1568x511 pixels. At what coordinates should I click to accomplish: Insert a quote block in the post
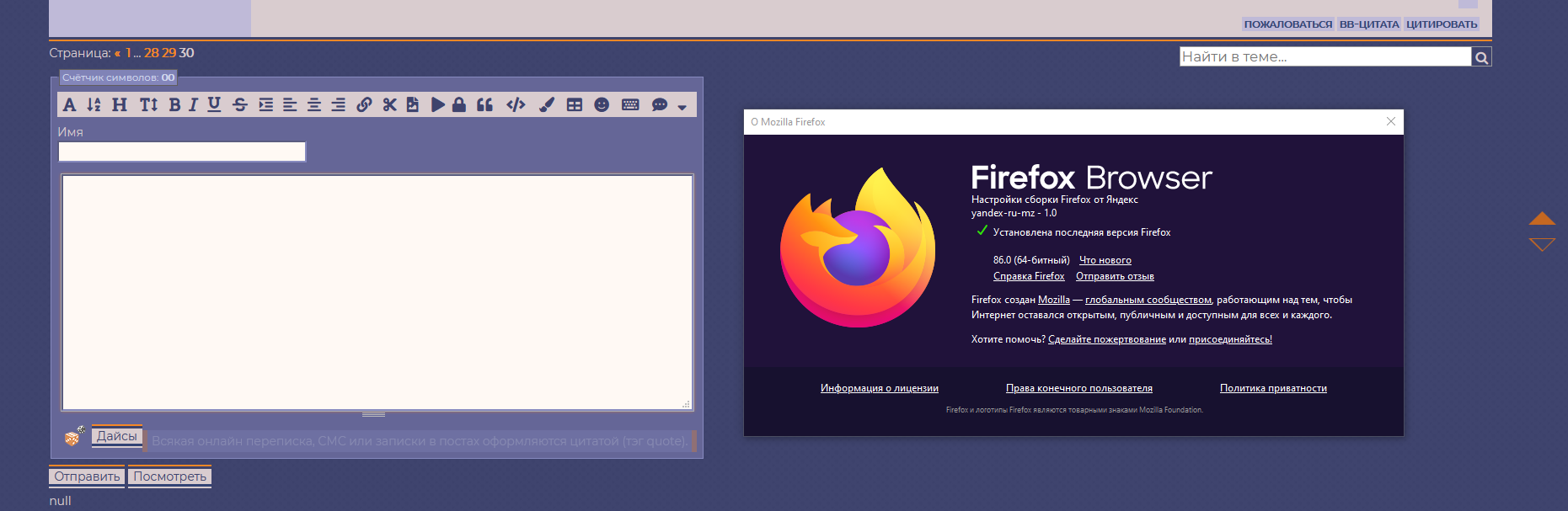pyautogui.click(x=484, y=104)
